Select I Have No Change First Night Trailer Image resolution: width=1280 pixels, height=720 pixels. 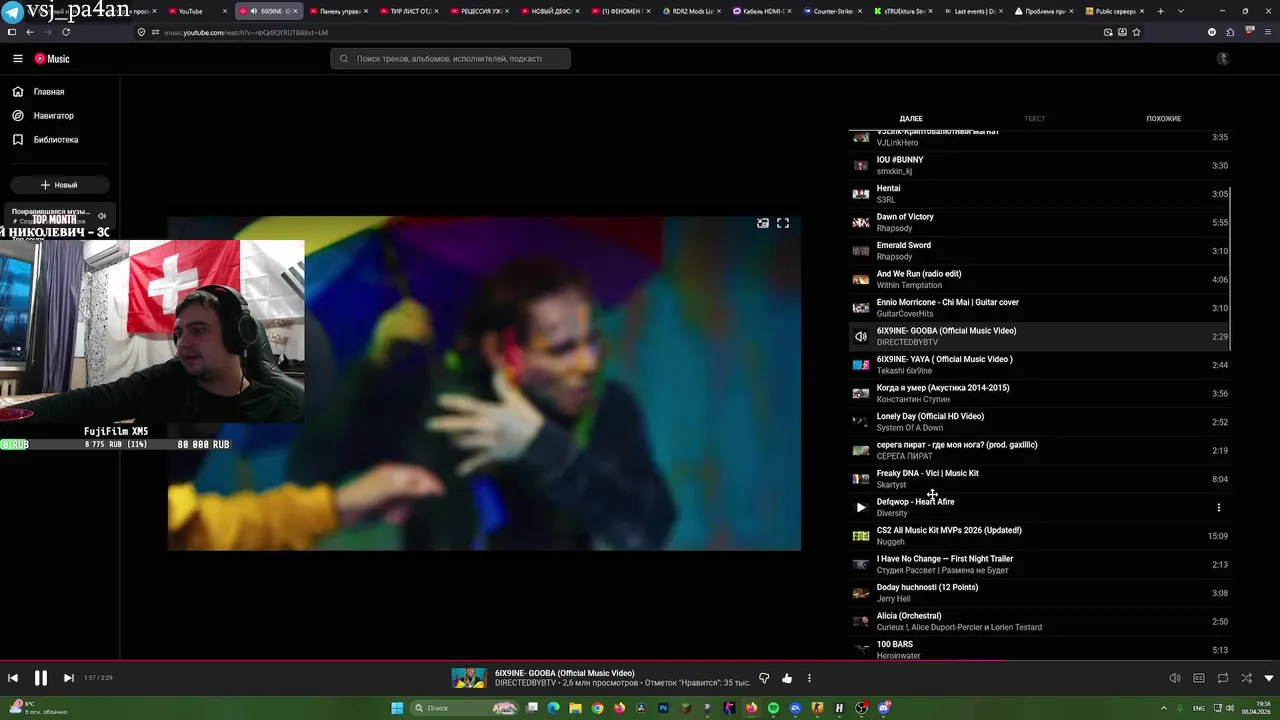point(1040,565)
